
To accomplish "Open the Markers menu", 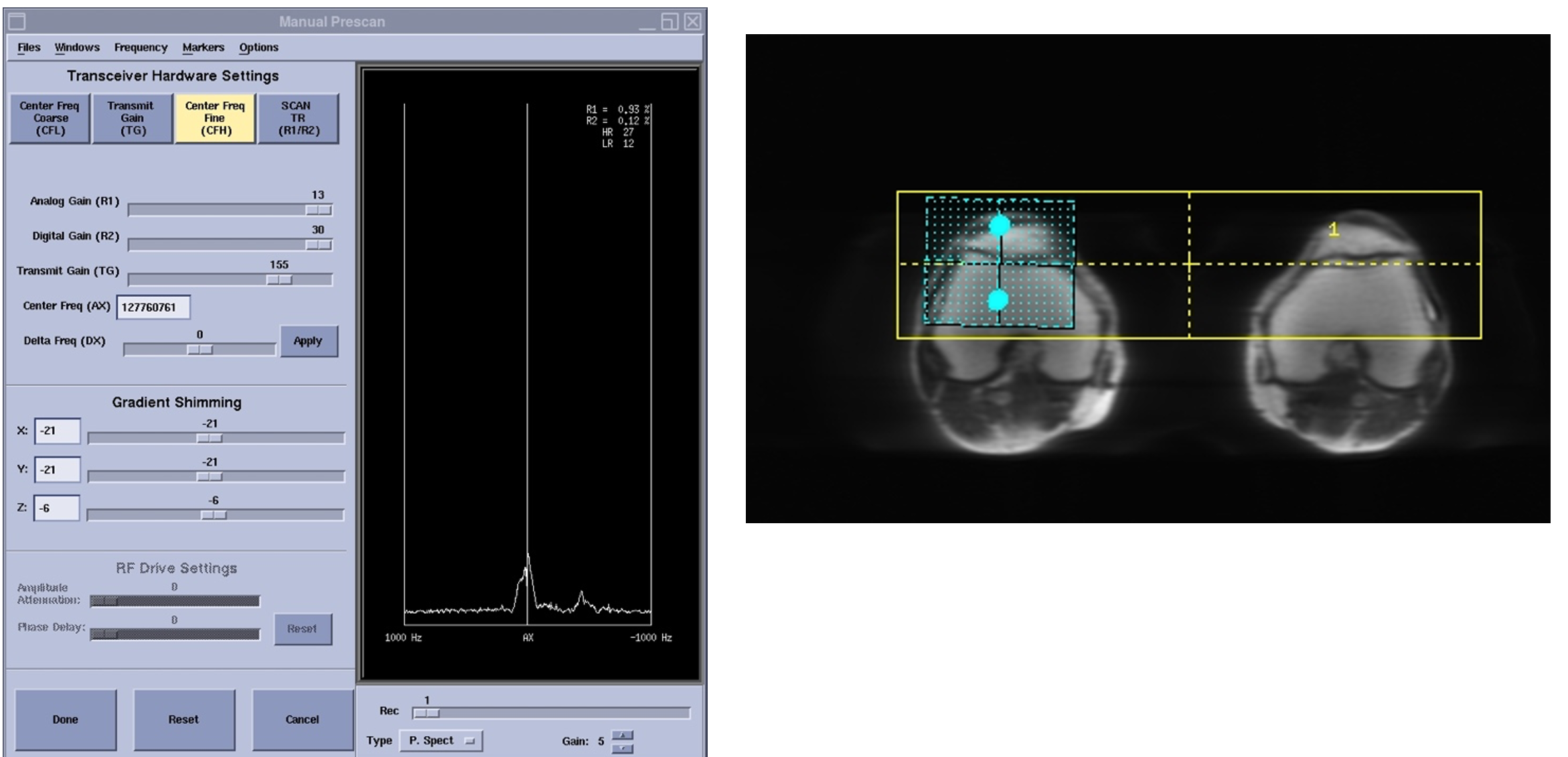I will (203, 48).
